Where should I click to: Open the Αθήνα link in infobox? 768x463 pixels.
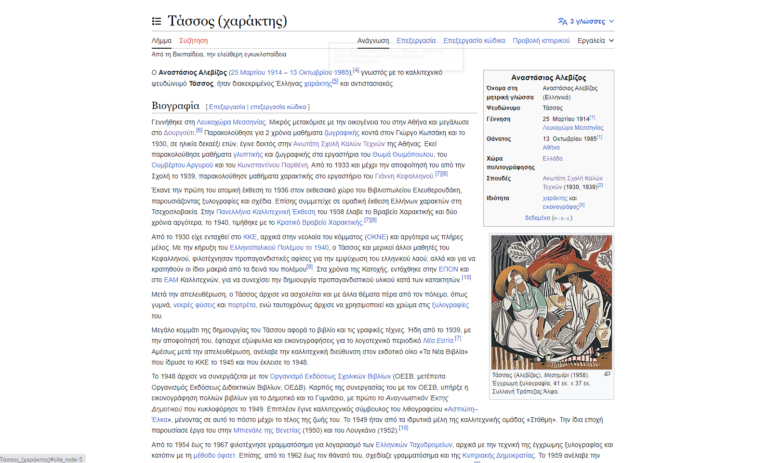click(x=551, y=147)
